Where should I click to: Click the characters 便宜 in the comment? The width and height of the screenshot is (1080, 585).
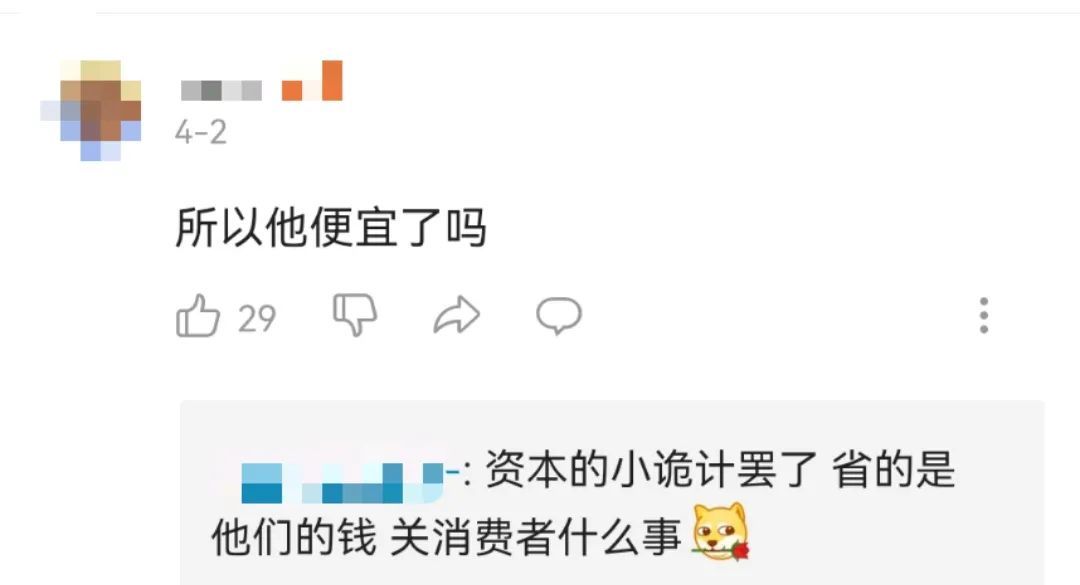353,227
